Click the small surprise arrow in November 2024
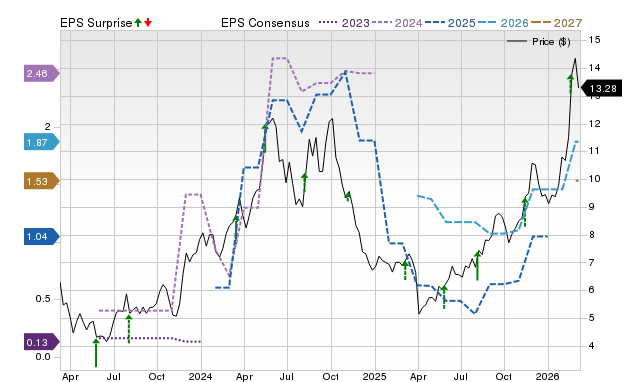The width and height of the screenshot is (640, 382). click(348, 197)
